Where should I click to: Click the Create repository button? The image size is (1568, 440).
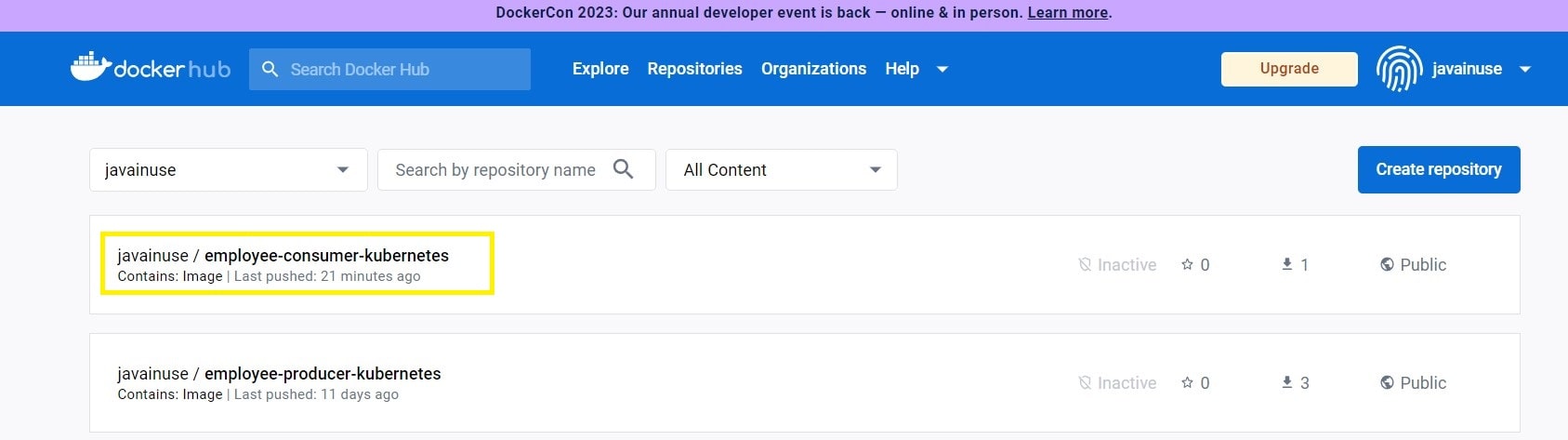pyautogui.click(x=1439, y=169)
